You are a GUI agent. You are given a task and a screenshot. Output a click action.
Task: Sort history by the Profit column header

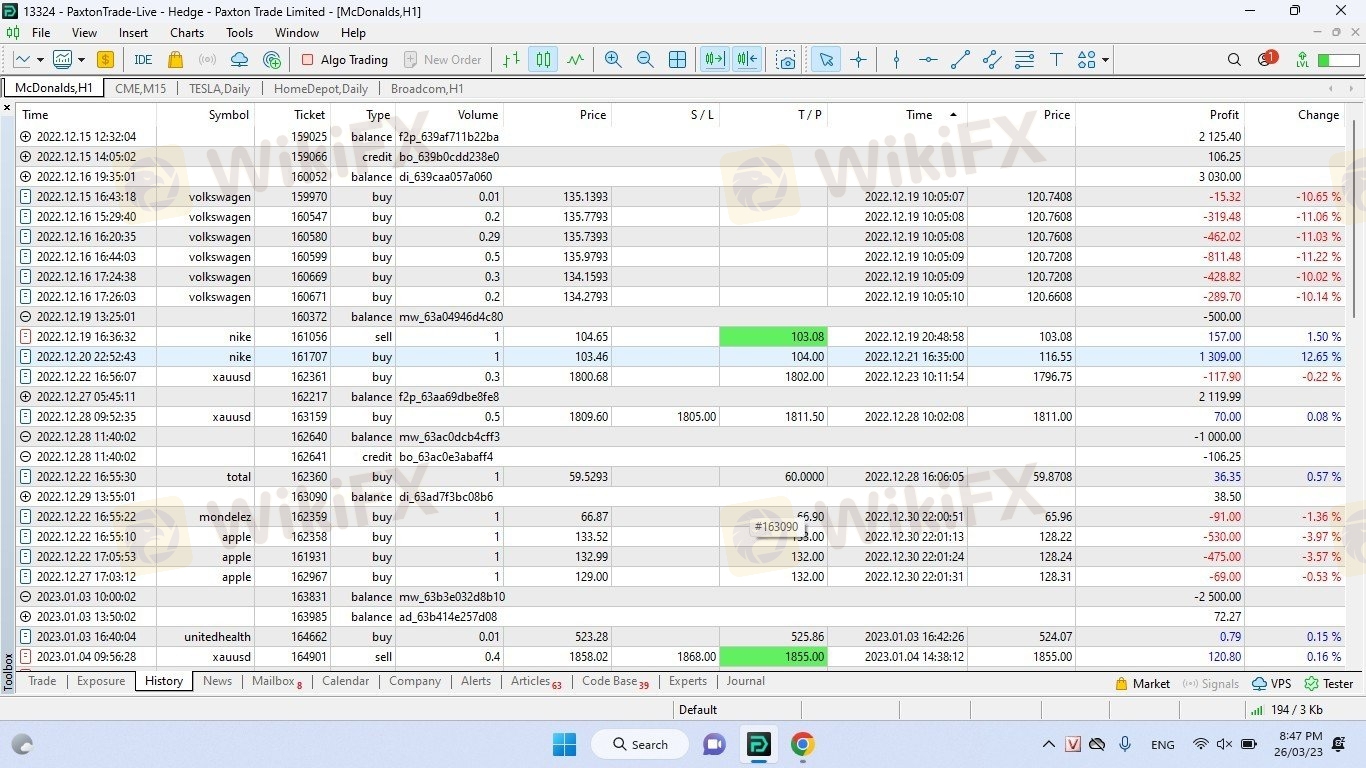(x=1223, y=115)
